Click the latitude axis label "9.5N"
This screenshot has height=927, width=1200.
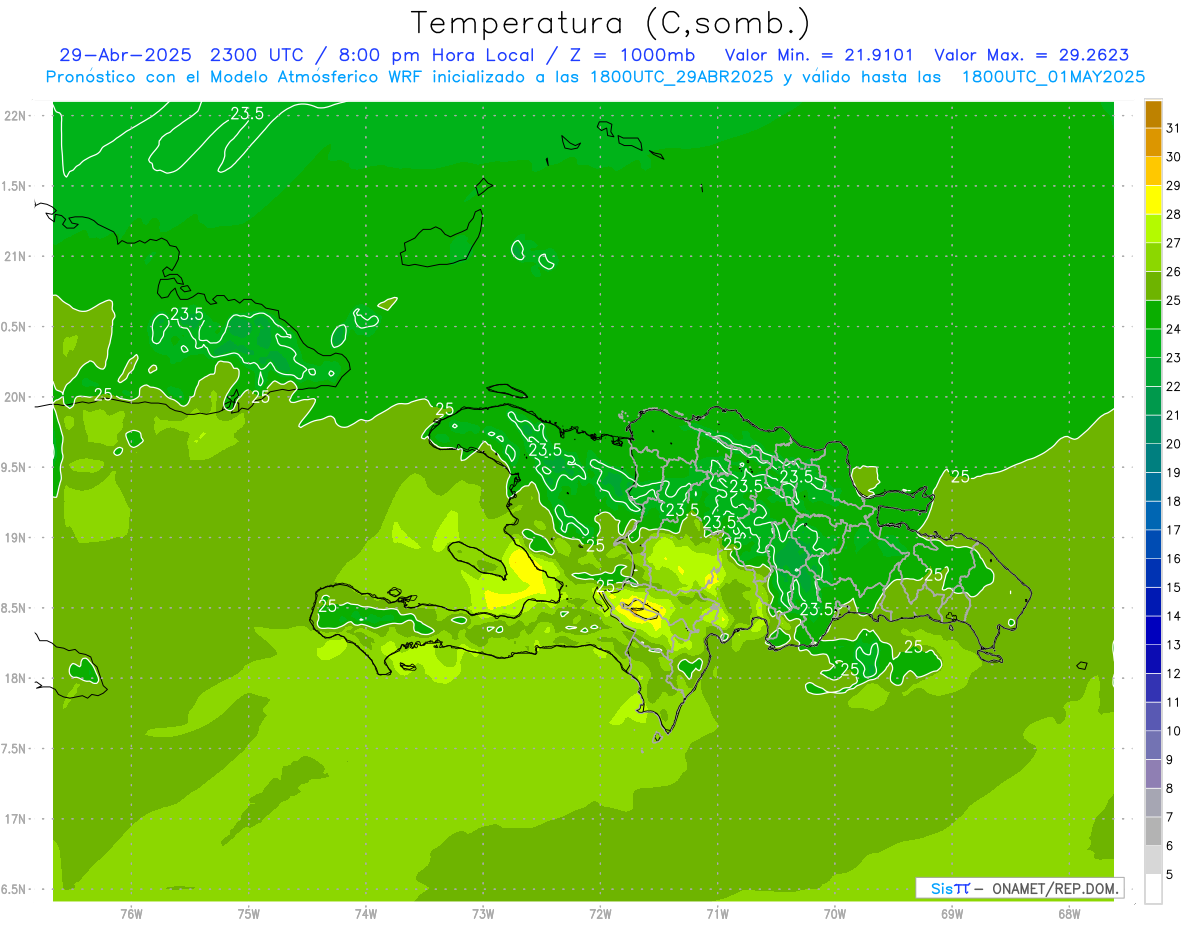[14, 467]
